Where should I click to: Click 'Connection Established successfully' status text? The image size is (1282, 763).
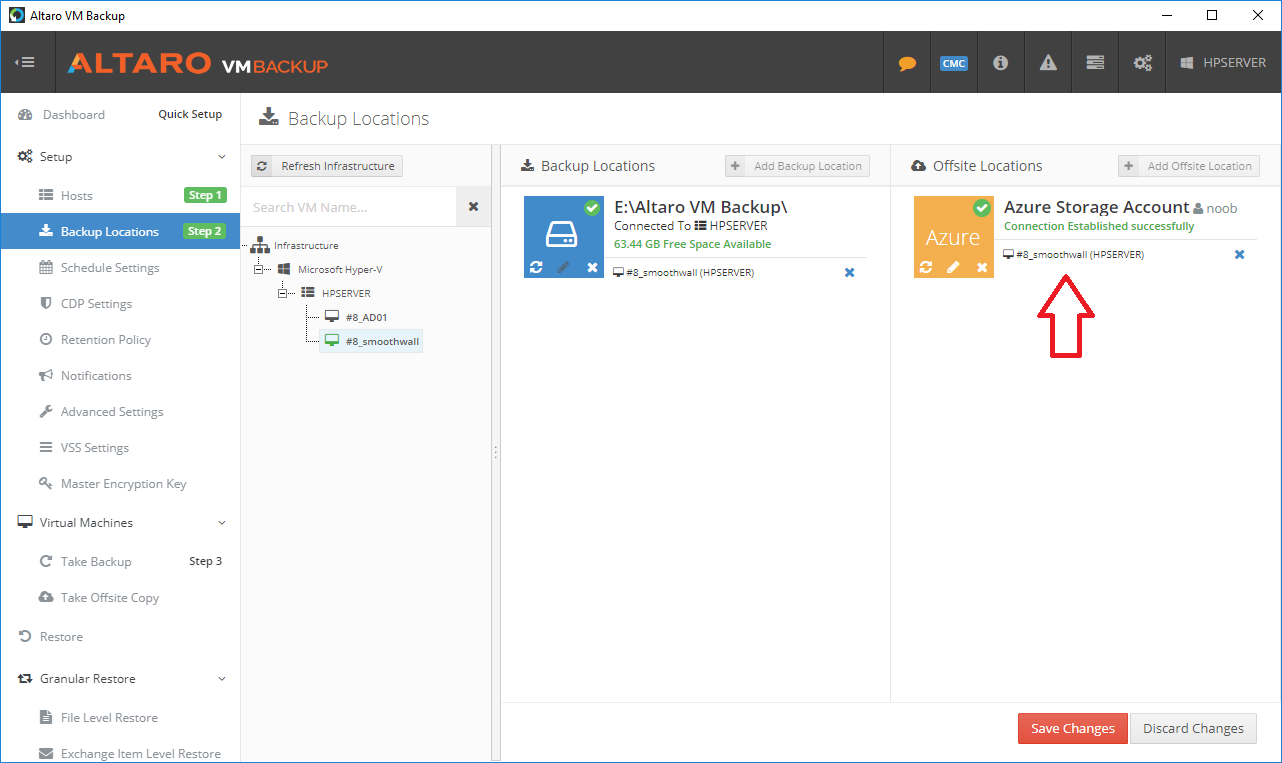(1099, 226)
